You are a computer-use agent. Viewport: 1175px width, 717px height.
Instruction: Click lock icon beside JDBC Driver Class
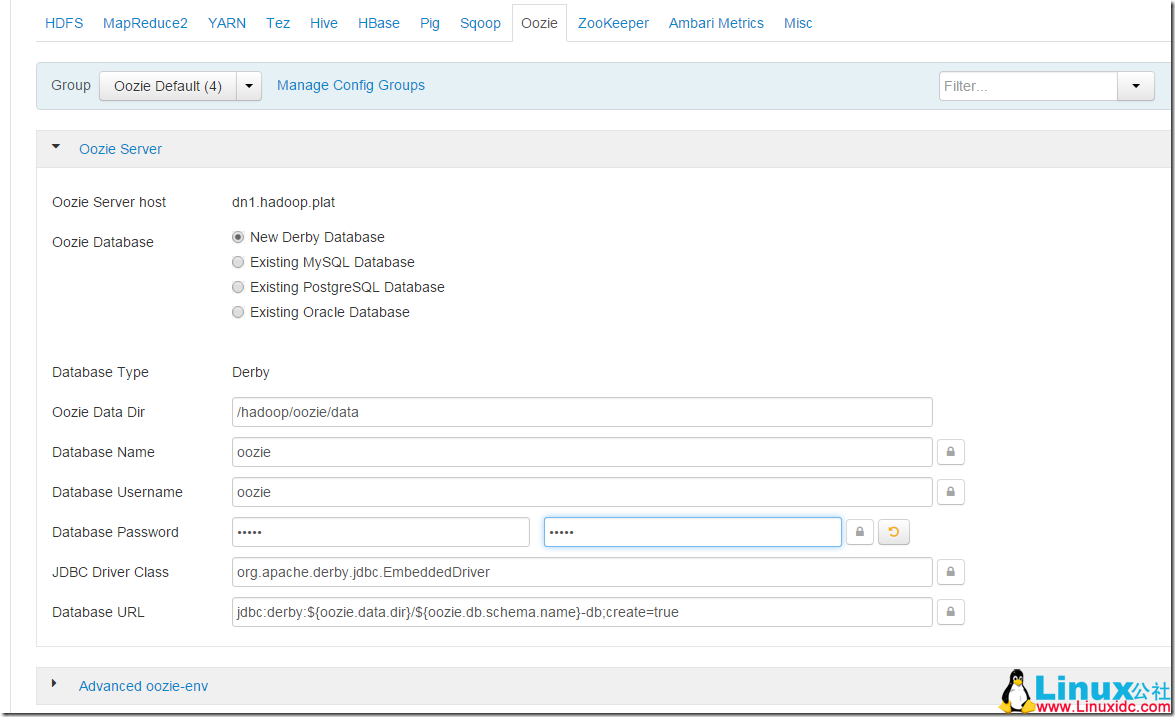coord(950,572)
